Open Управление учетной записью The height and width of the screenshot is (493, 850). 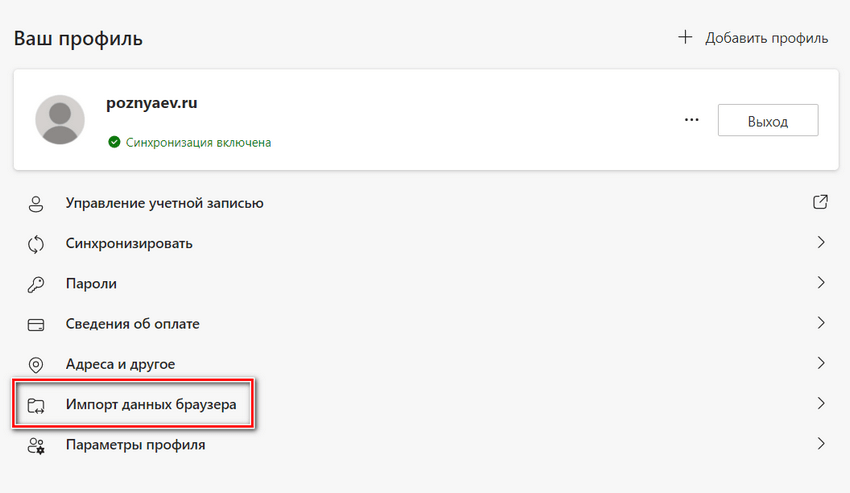(x=164, y=204)
